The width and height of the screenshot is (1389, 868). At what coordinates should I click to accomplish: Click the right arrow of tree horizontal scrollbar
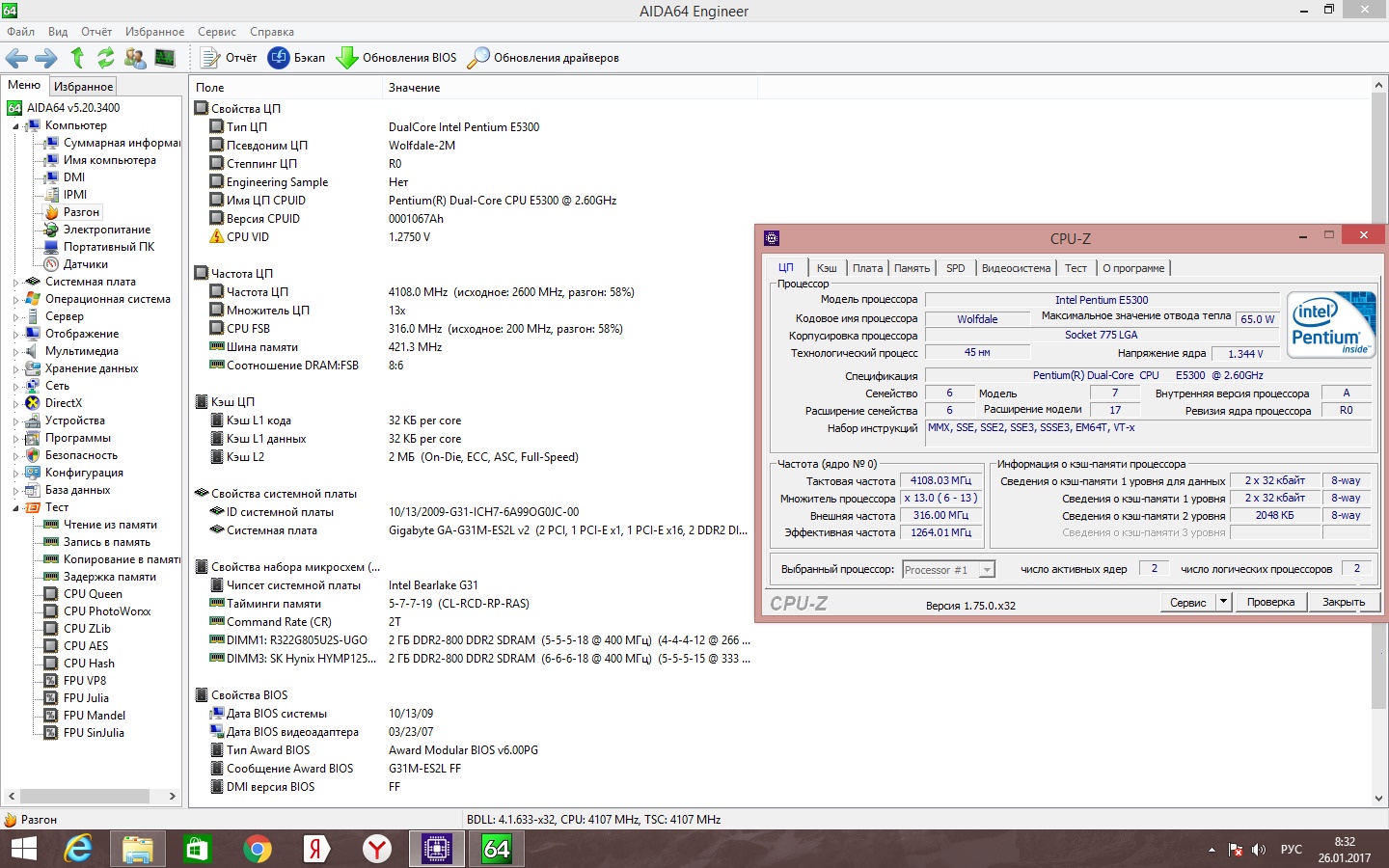173,797
